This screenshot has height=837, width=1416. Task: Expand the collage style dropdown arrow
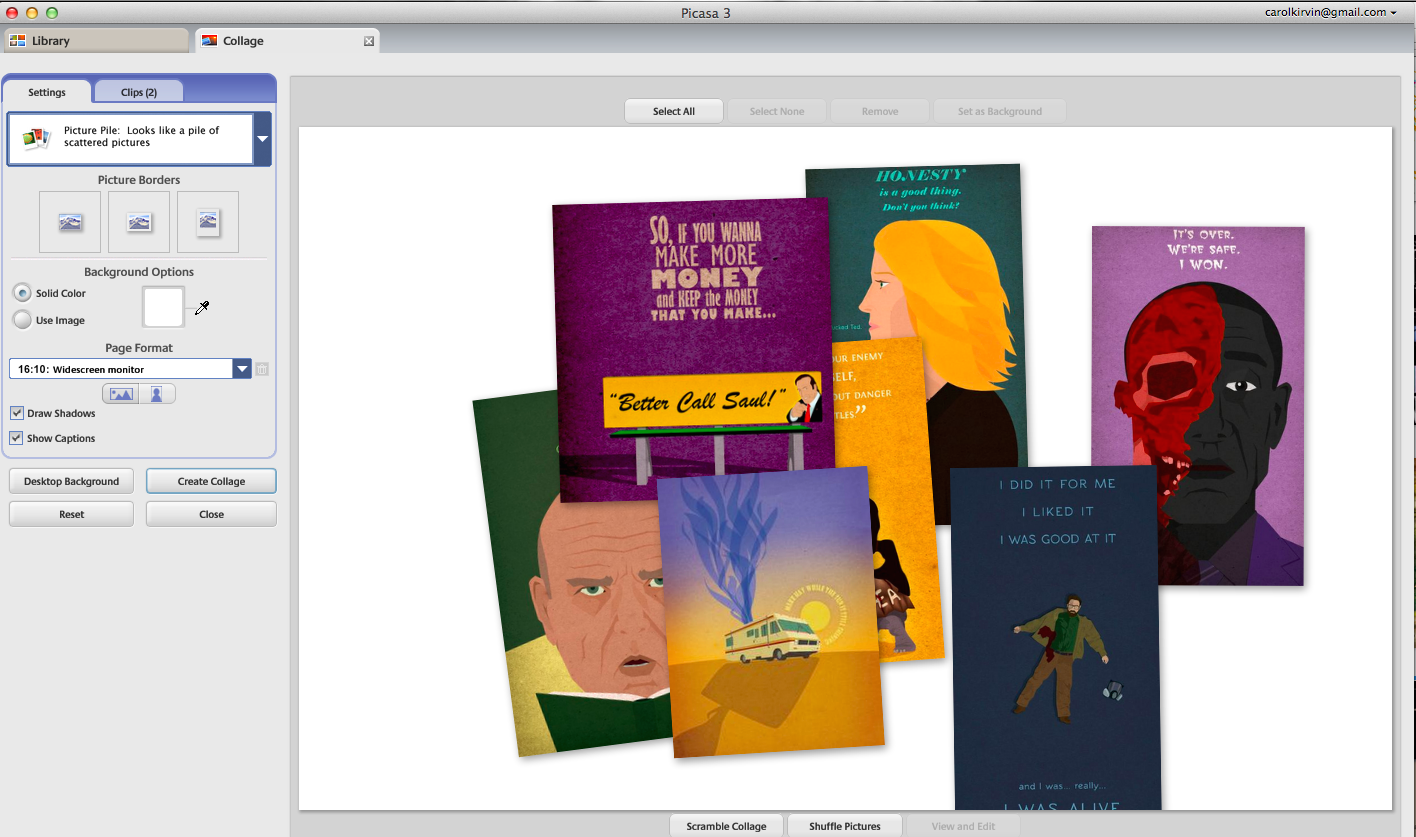coord(263,139)
